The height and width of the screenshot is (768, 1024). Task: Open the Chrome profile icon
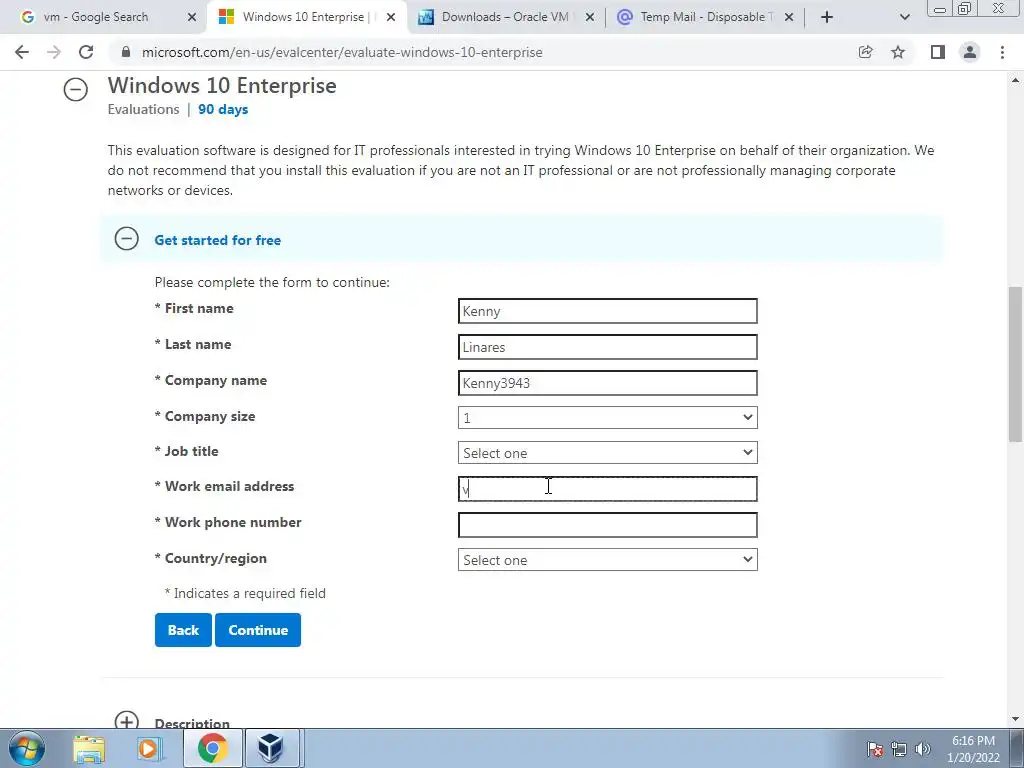click(x=970, y=52)
